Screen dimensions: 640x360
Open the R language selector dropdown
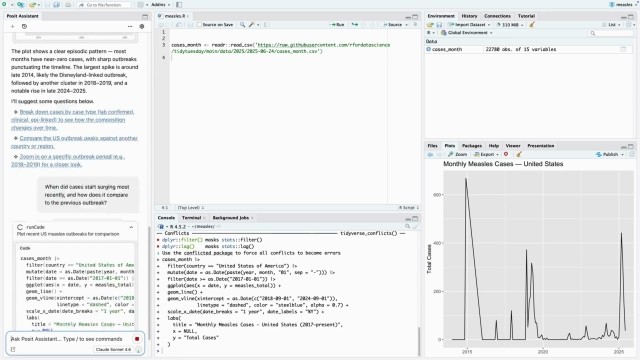[x=431, y=33]
